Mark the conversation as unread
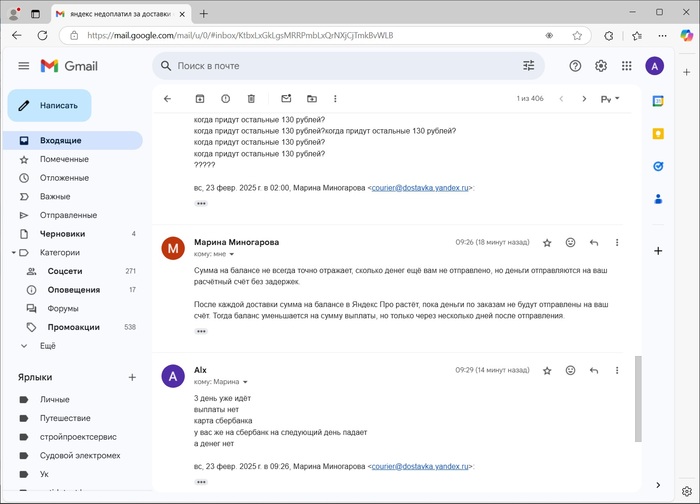This screenshot has height=504, width=700. (286, 99)
